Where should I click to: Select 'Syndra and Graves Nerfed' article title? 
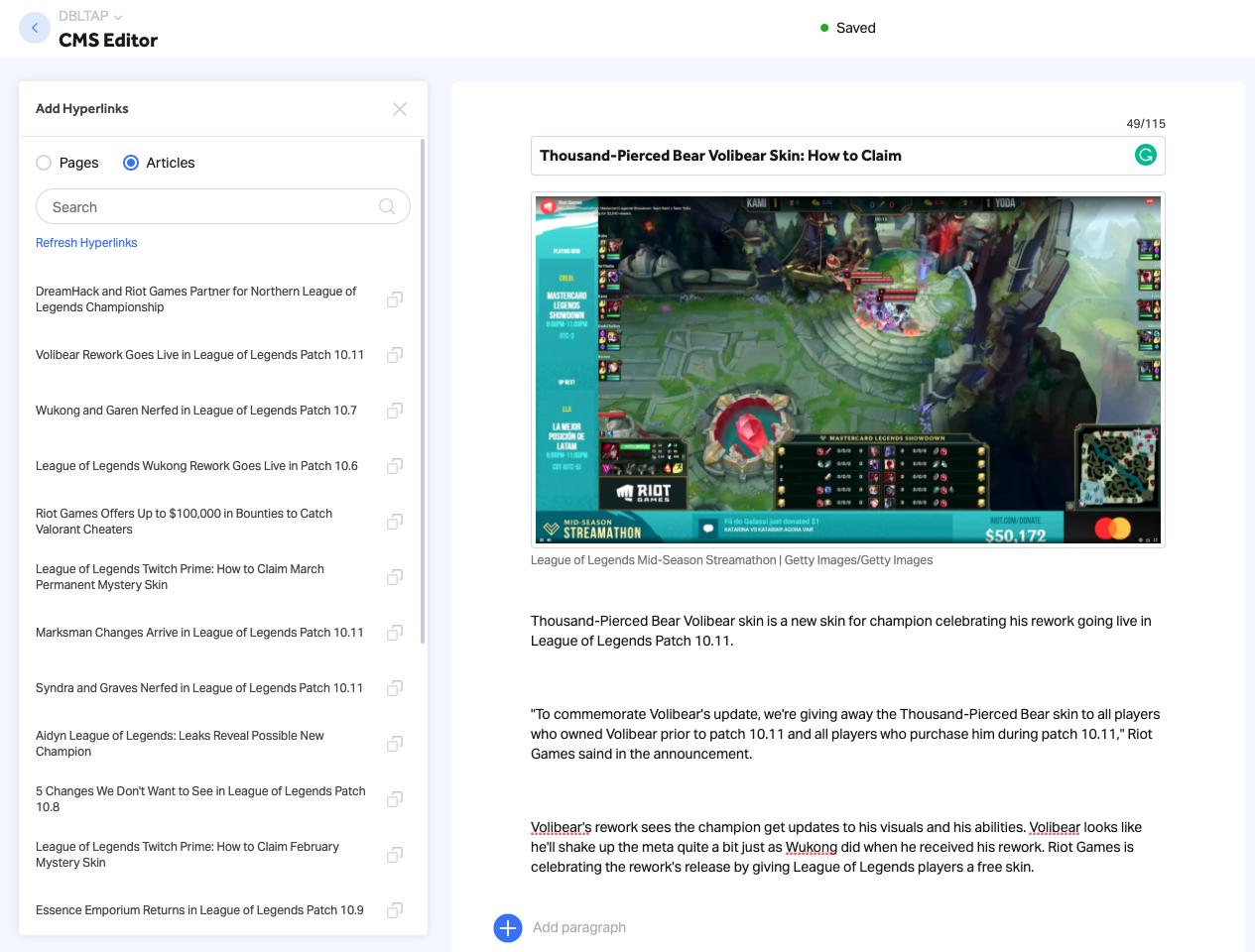click(x=199, y=688)
